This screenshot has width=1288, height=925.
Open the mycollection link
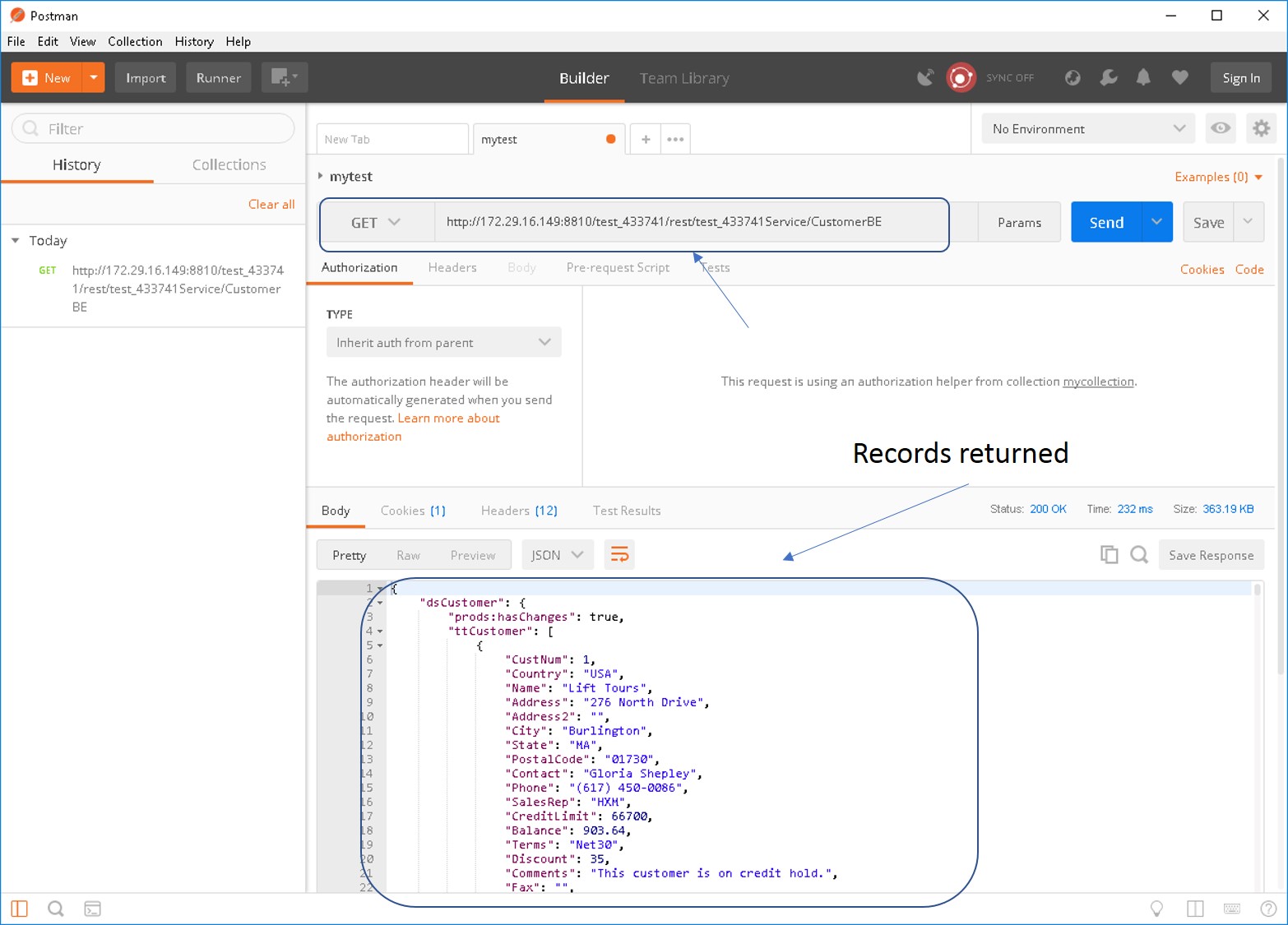1098,382
